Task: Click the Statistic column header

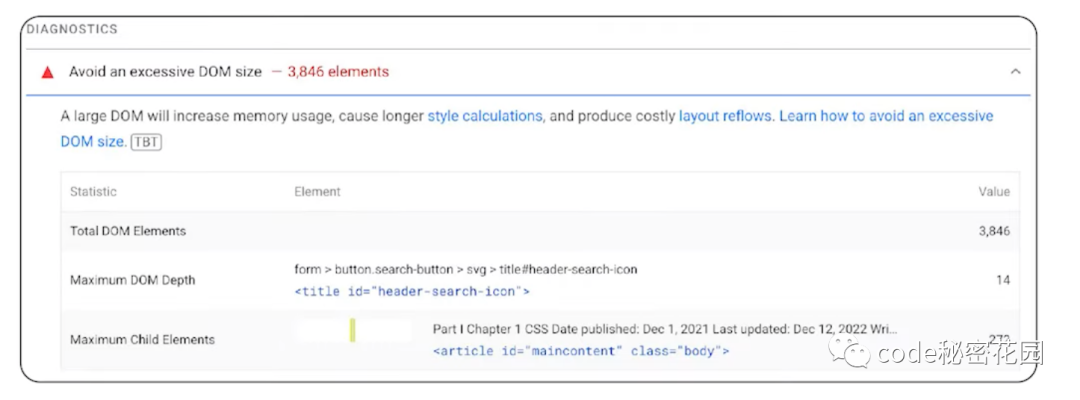Action: (x=93, y=191)
